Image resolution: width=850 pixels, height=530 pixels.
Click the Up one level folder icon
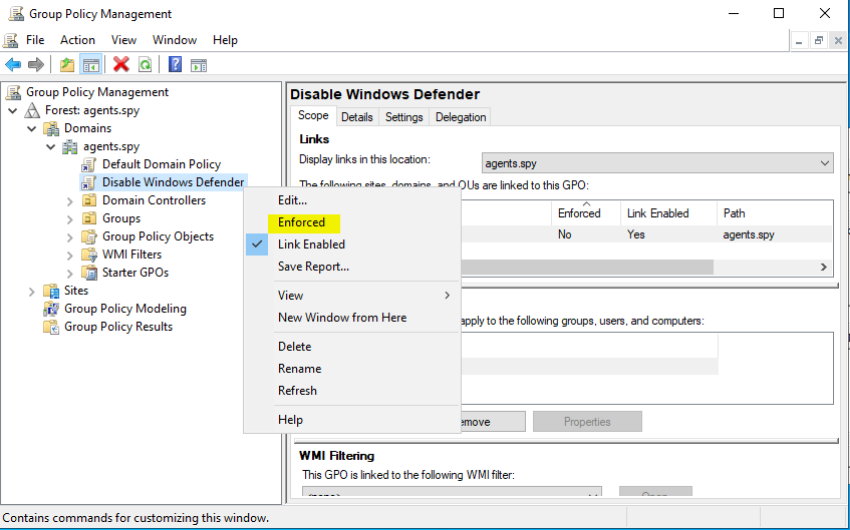[67, 65]
